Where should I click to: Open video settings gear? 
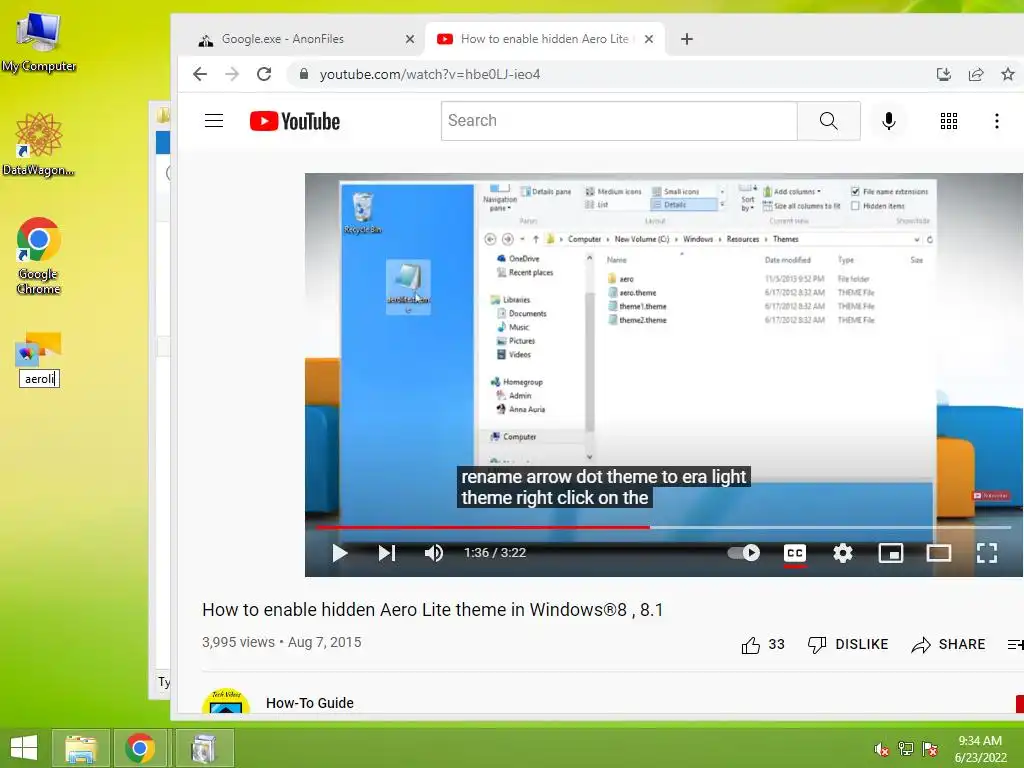click(842, 553)
